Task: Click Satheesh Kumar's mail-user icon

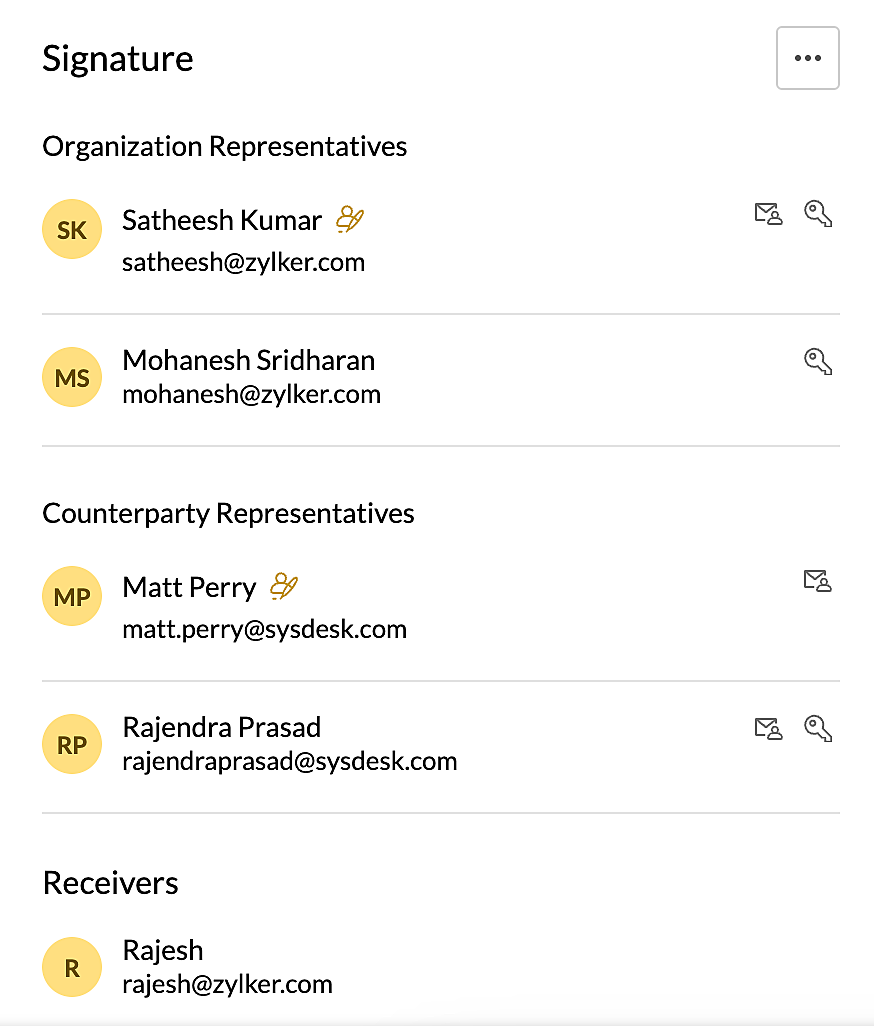Action: point(768,214)
